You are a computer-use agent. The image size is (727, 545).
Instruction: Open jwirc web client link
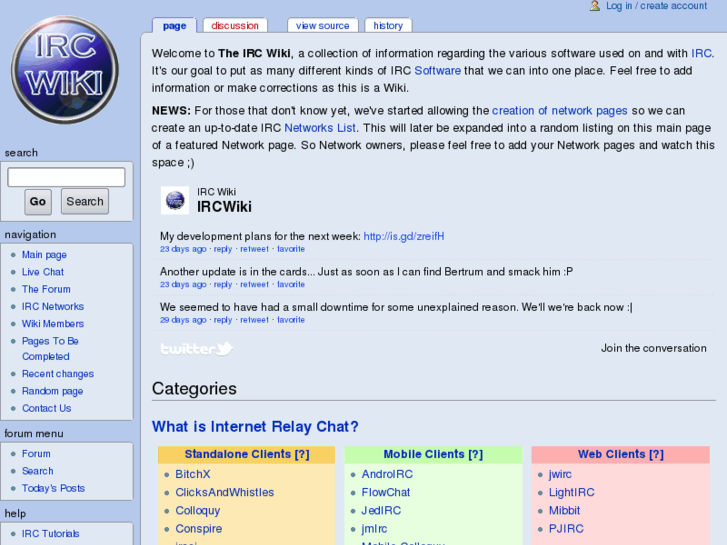click(560, 474)
